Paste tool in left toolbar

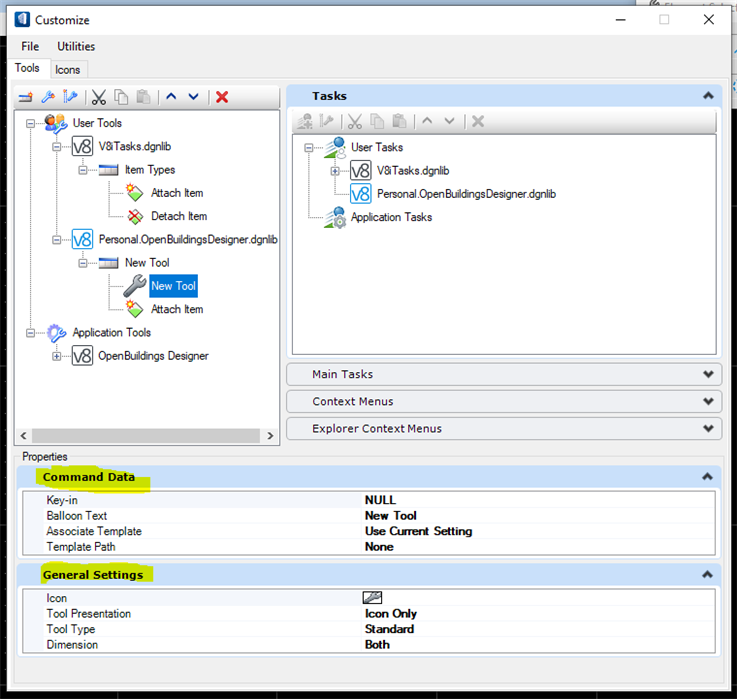143,97
